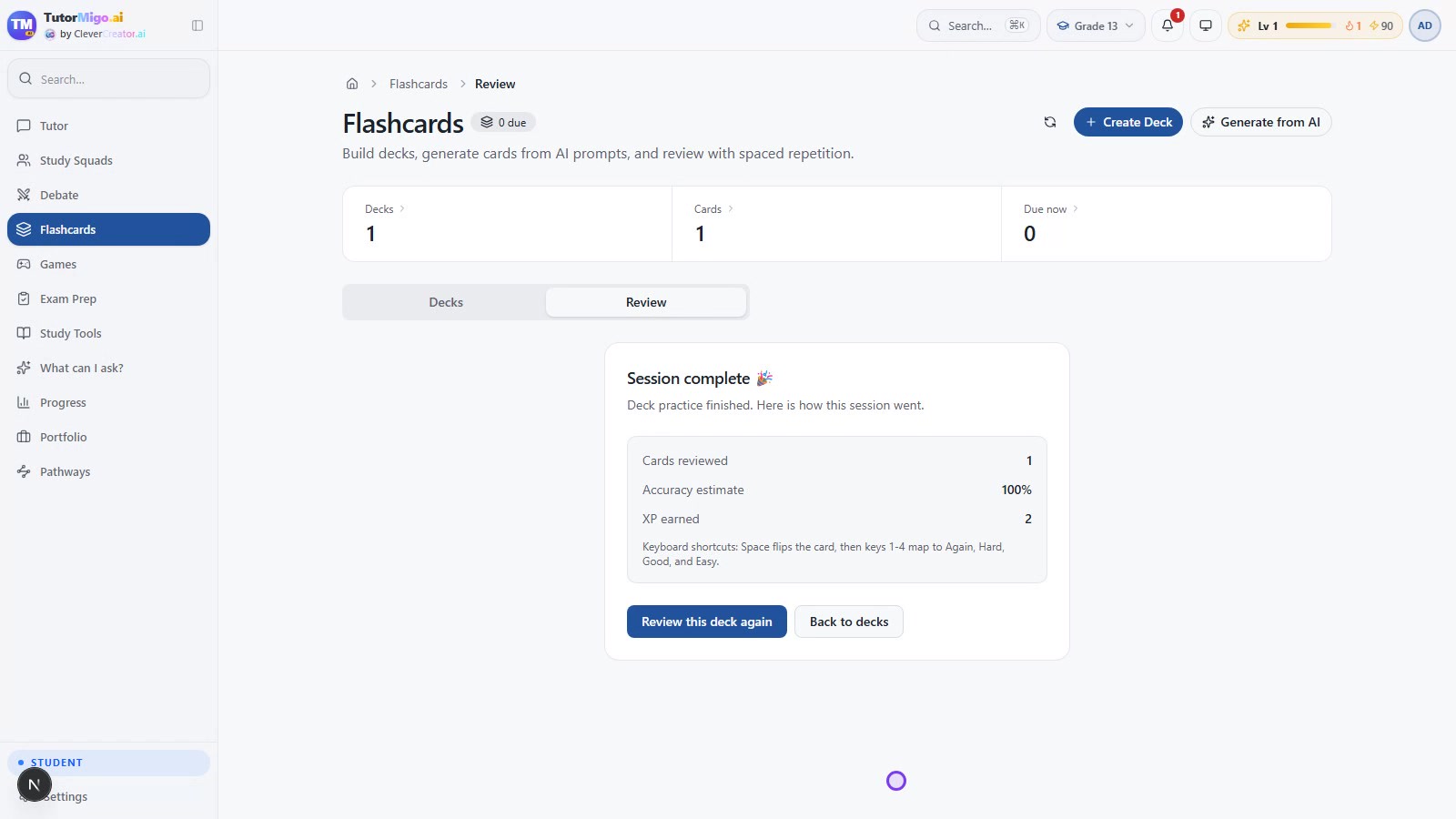Open What can I ask? page
This screenshot has height=819, width=1456.
(x=108, y=368)
